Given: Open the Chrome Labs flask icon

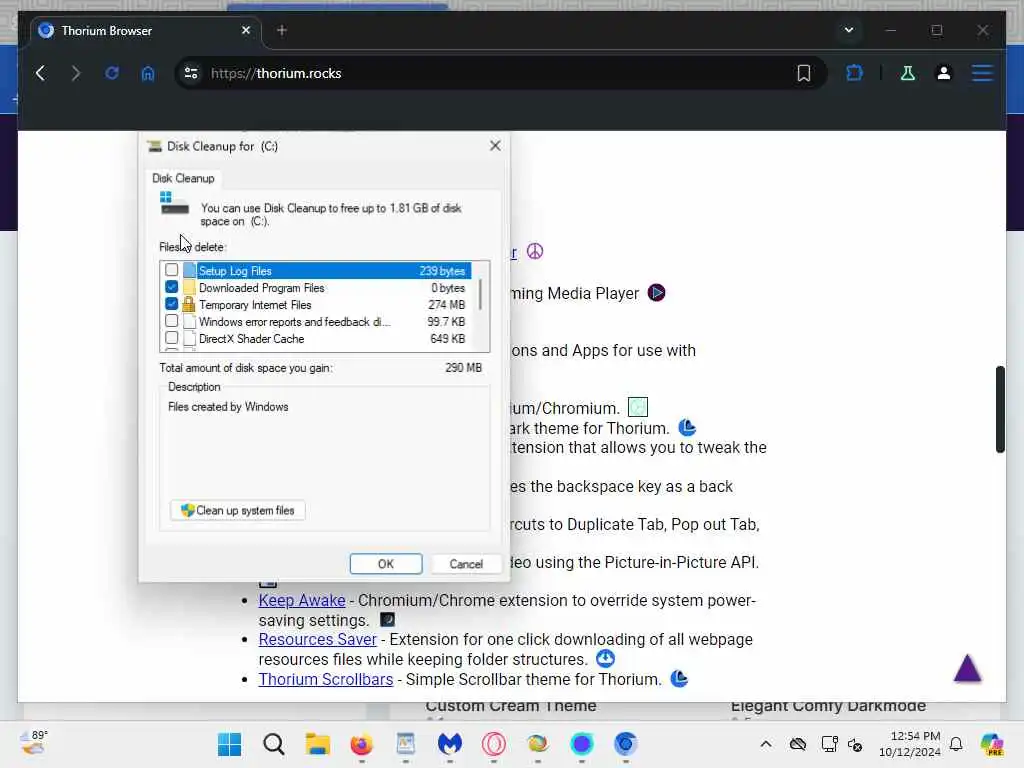Looking at the screenshot, I should click(908, 73).
